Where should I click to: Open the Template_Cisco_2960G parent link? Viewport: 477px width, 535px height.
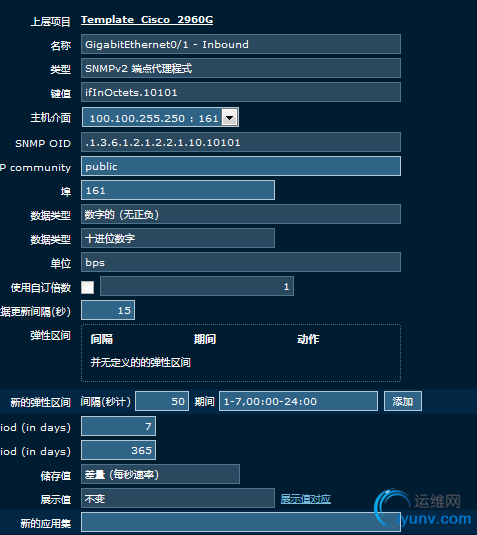[147, 20]
